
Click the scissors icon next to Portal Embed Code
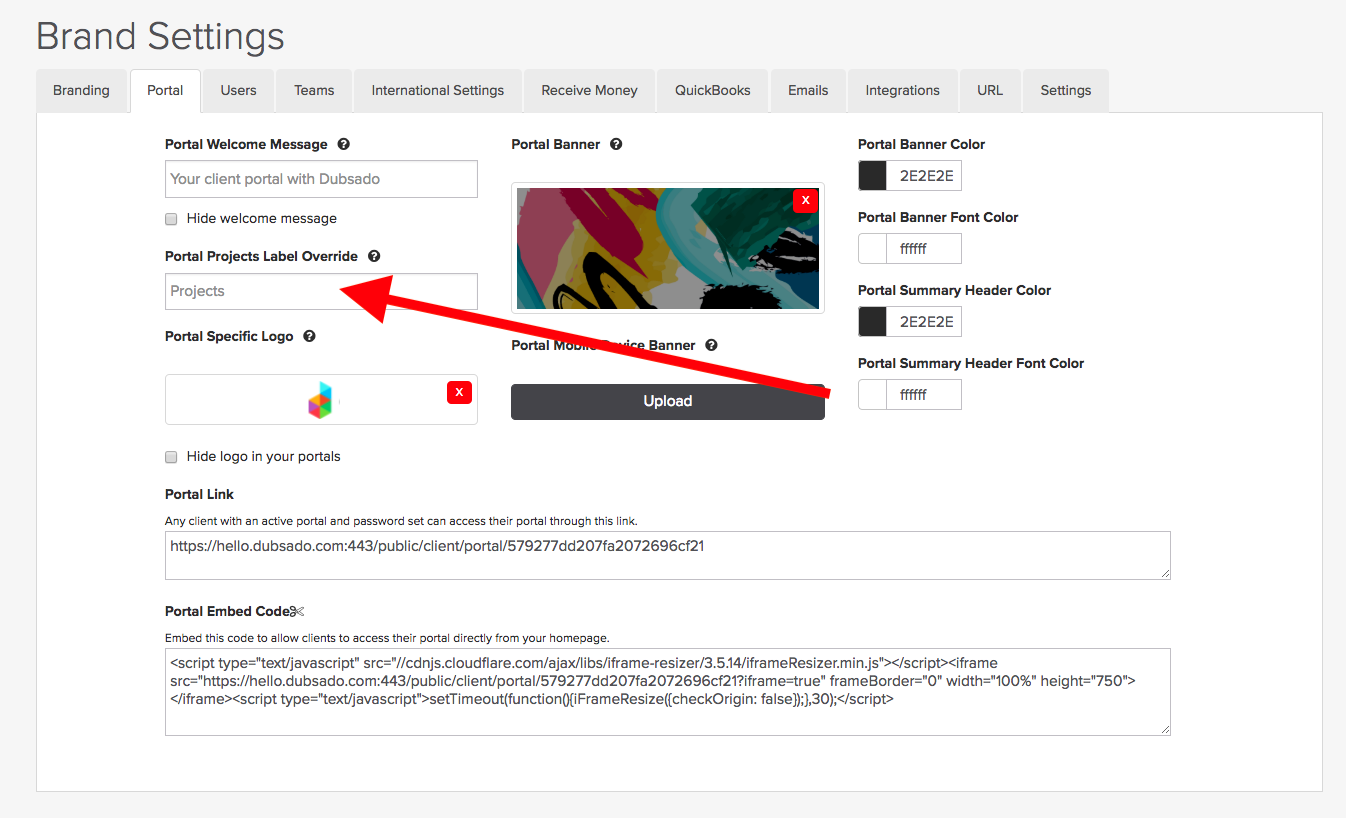(296, 611)
